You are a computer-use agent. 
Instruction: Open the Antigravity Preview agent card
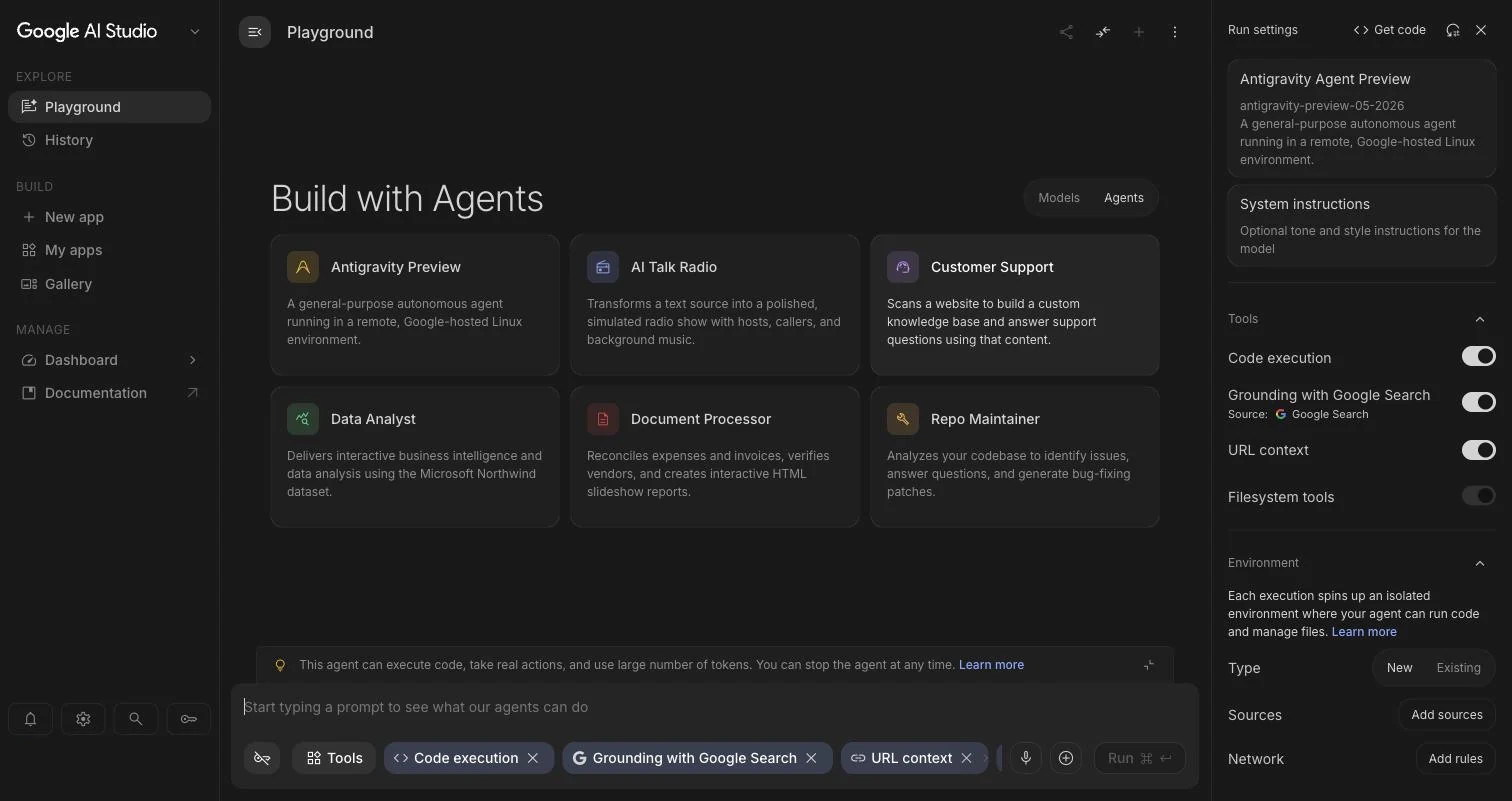[415, 305]
